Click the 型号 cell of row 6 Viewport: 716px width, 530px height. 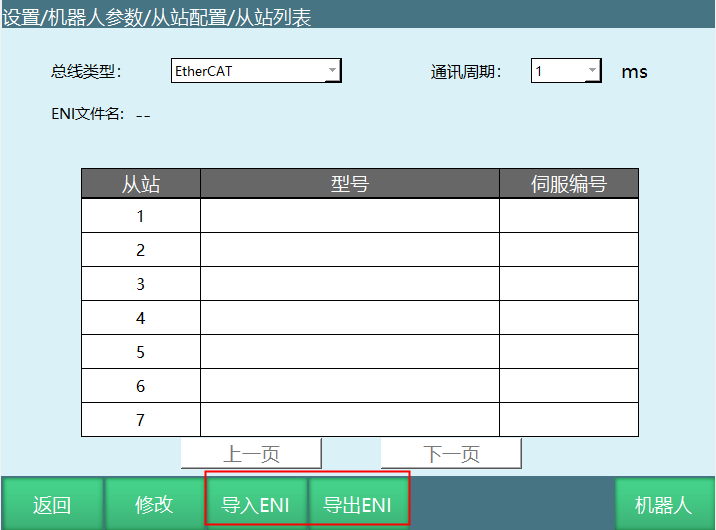[x=350, y=386]
